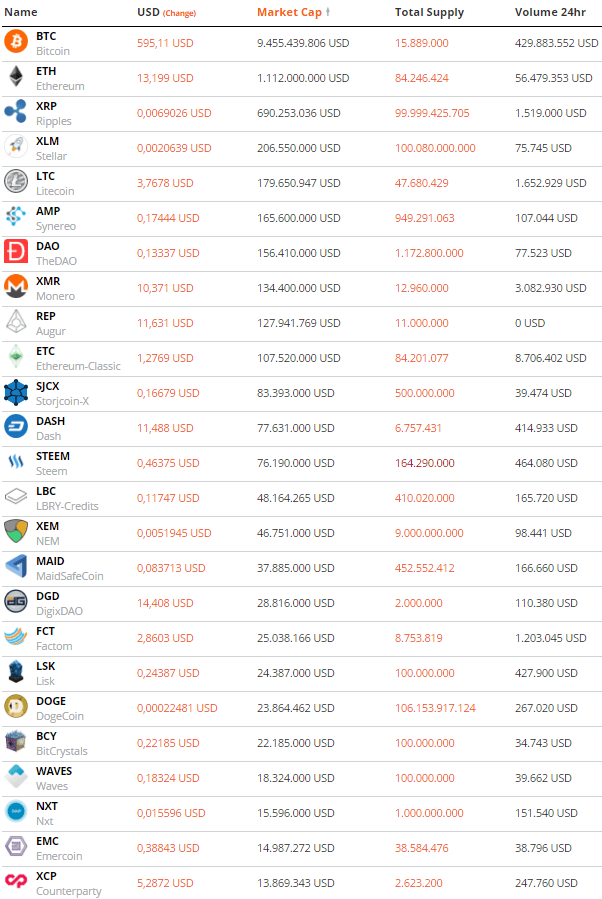Click the DogeCoin dog icon
Screen dimensions: 602x899
[17, 707]
